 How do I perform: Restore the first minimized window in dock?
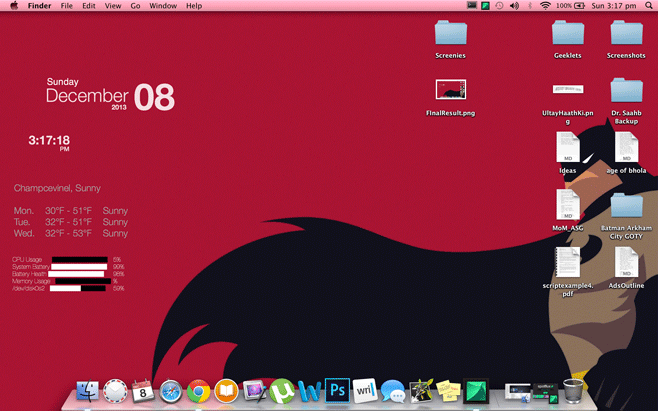click(x=517, y=392)
